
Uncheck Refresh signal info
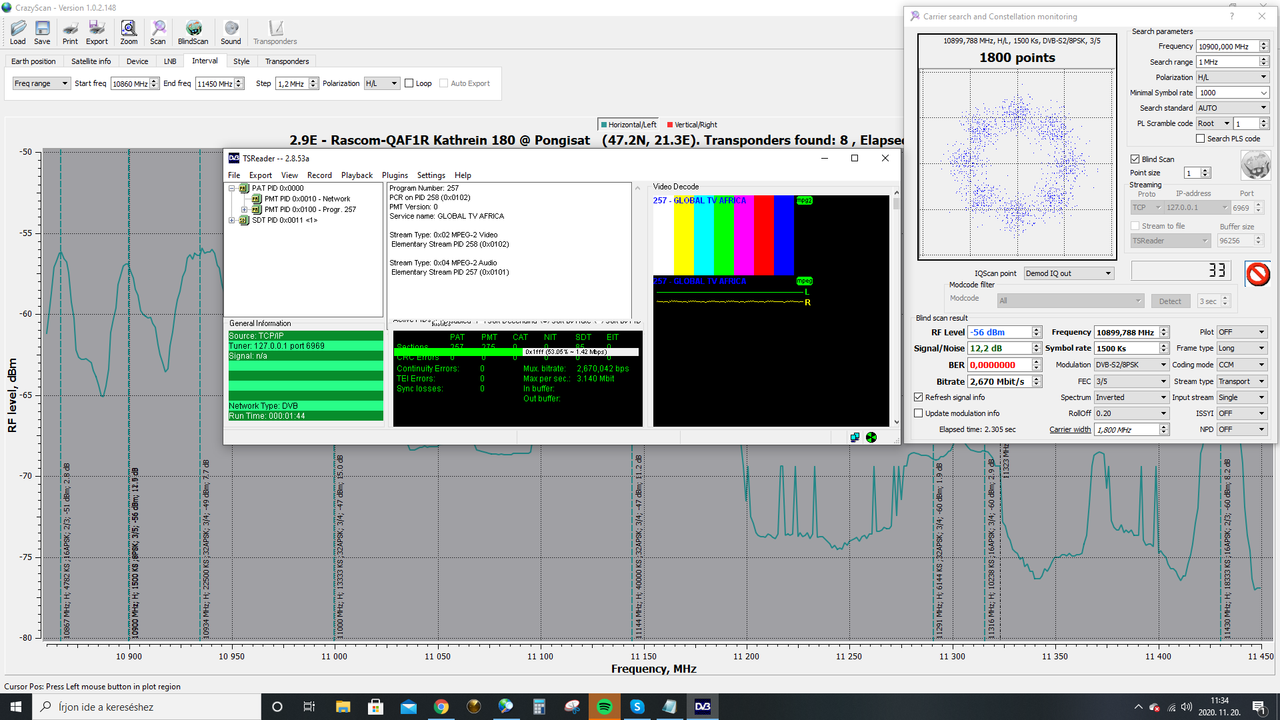coord(918,397)
